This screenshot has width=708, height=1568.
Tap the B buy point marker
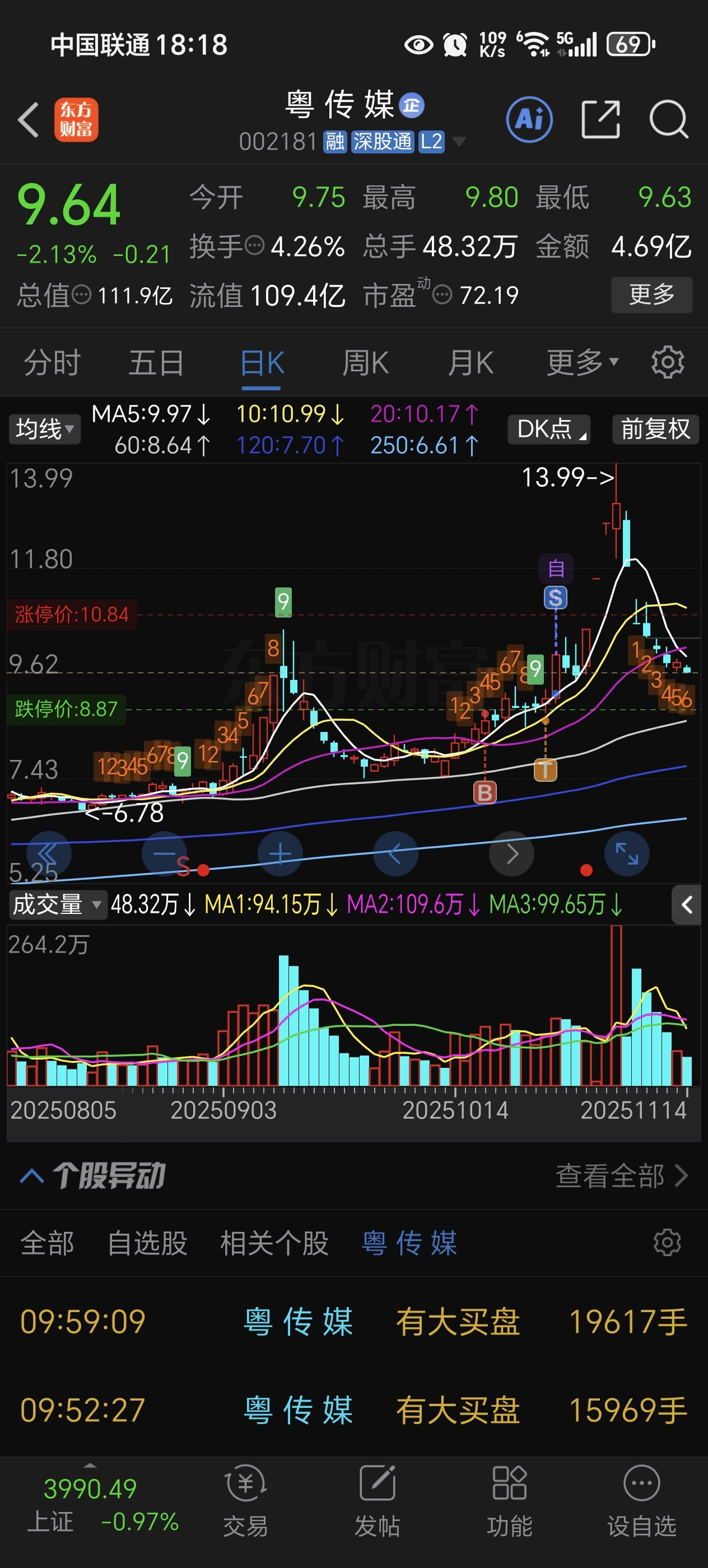click(x=485, y=792)
